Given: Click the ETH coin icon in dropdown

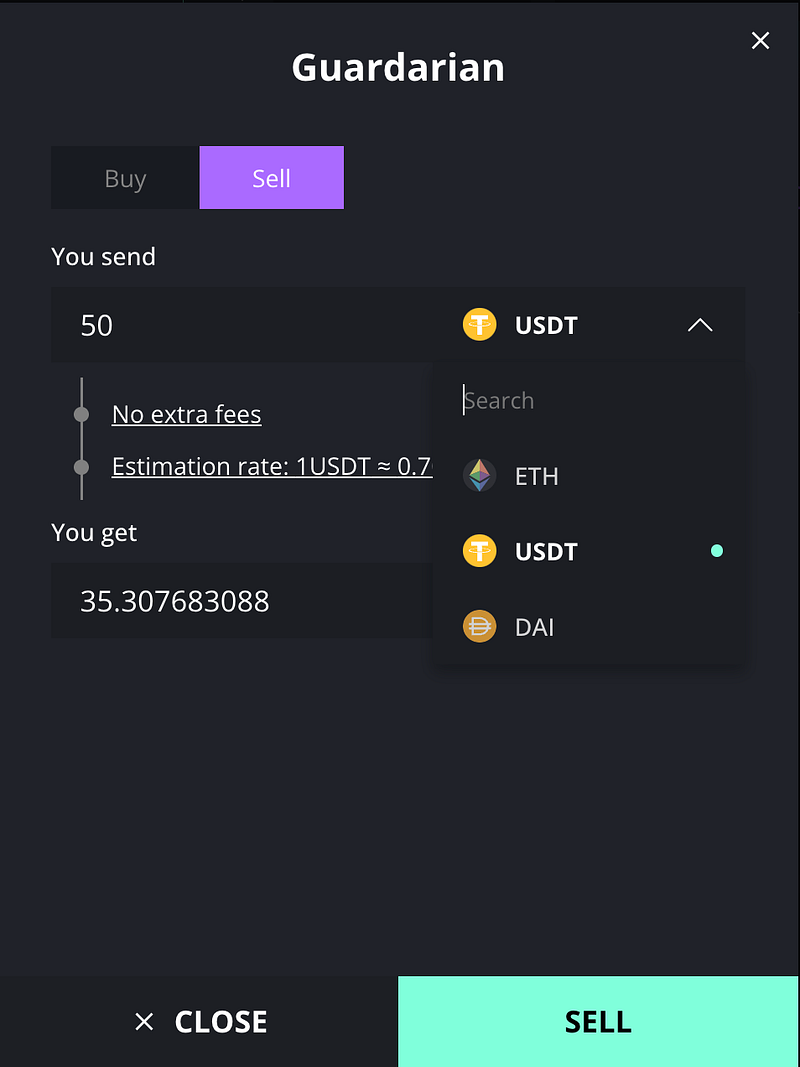Looking at the screenshot, I should (480, 476).
